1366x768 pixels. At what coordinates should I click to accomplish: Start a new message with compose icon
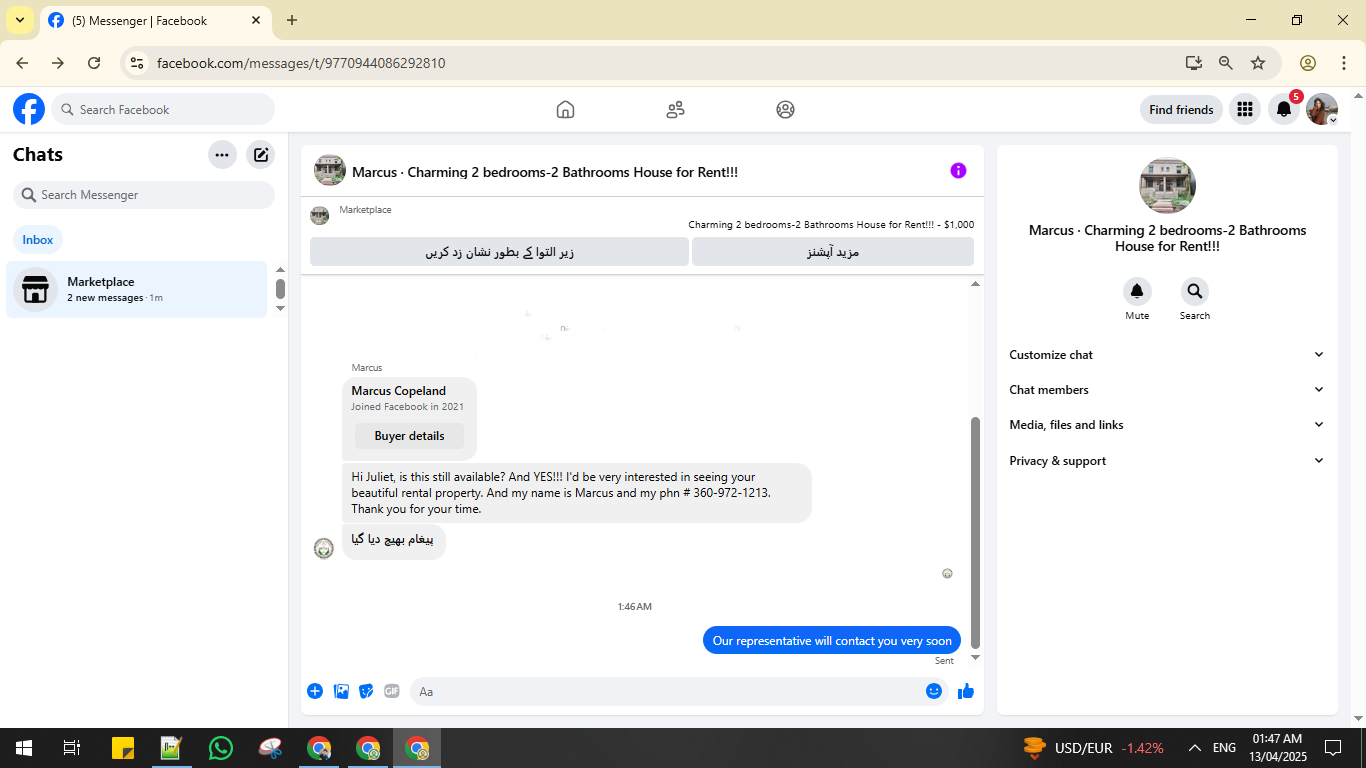point(261,155)
